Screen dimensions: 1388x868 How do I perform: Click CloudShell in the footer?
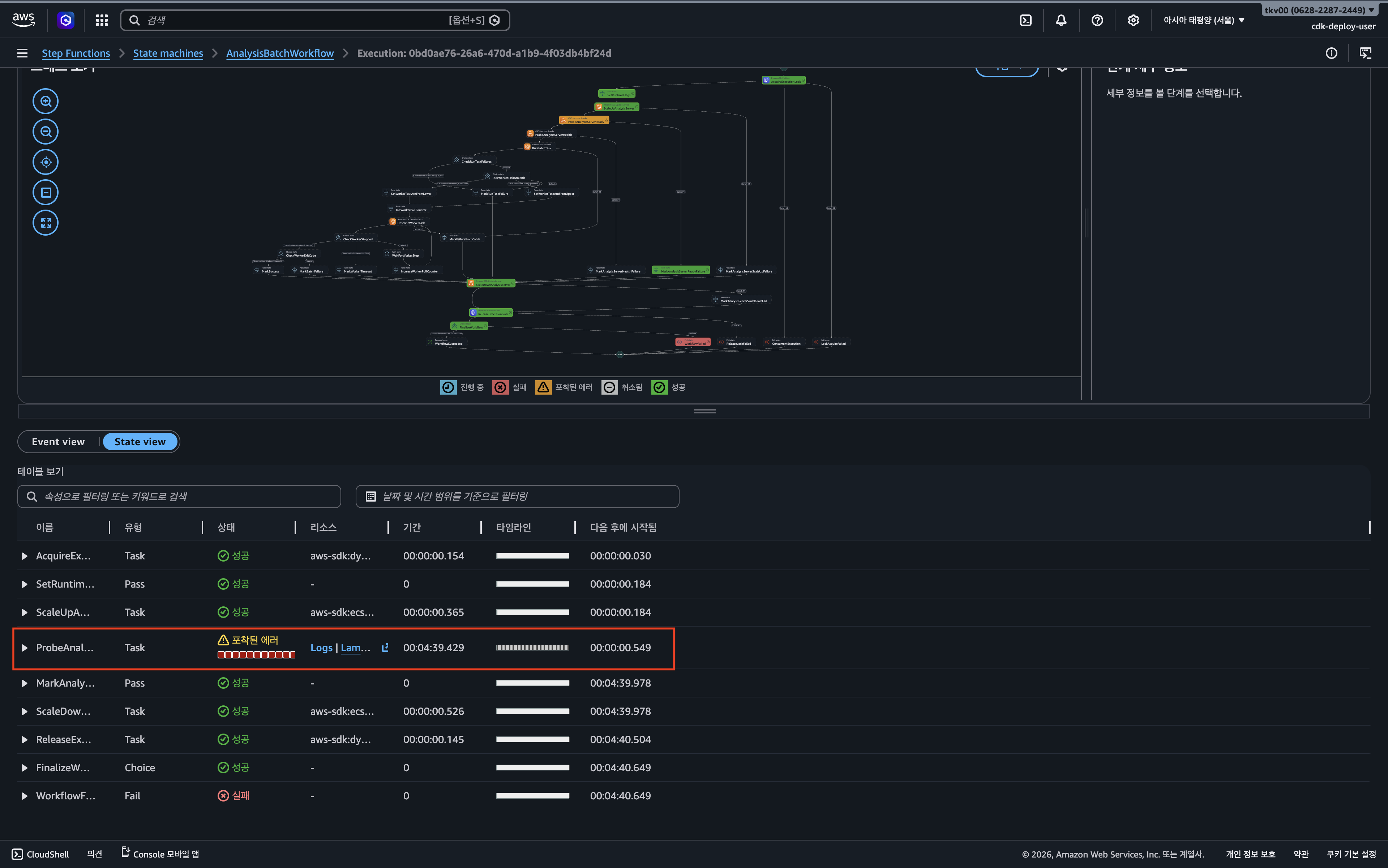coord(41,854)
